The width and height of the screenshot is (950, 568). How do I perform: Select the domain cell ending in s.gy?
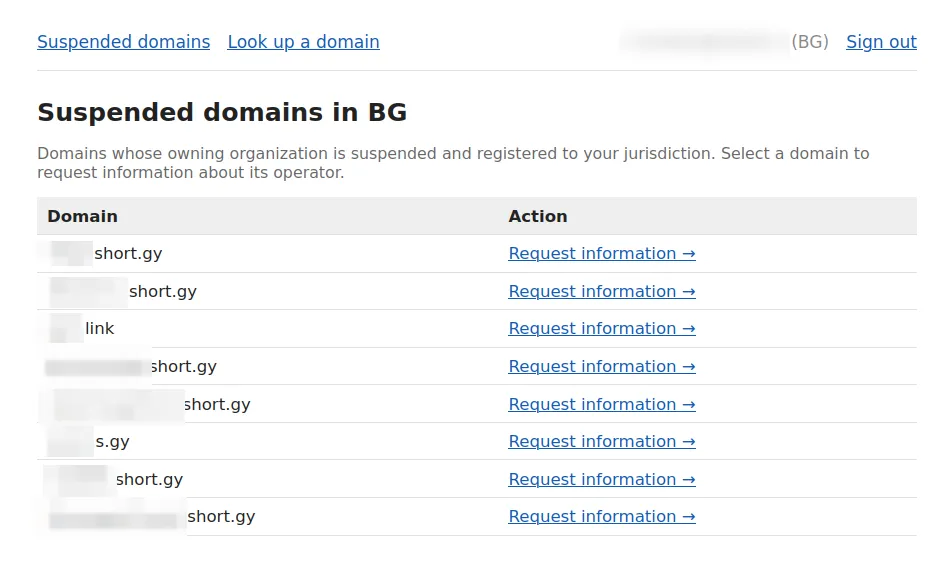pos(267,441)
